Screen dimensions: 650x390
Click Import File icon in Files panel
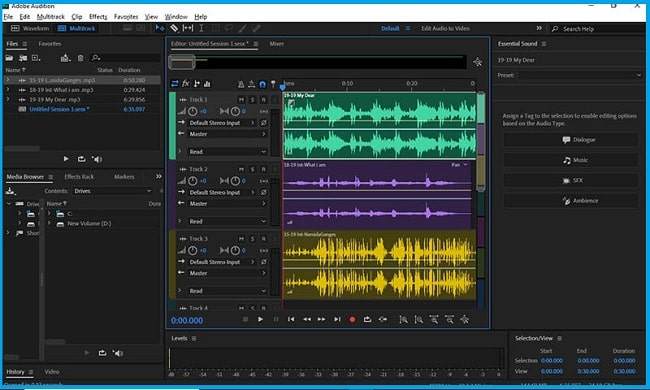(x=23, y=58)
